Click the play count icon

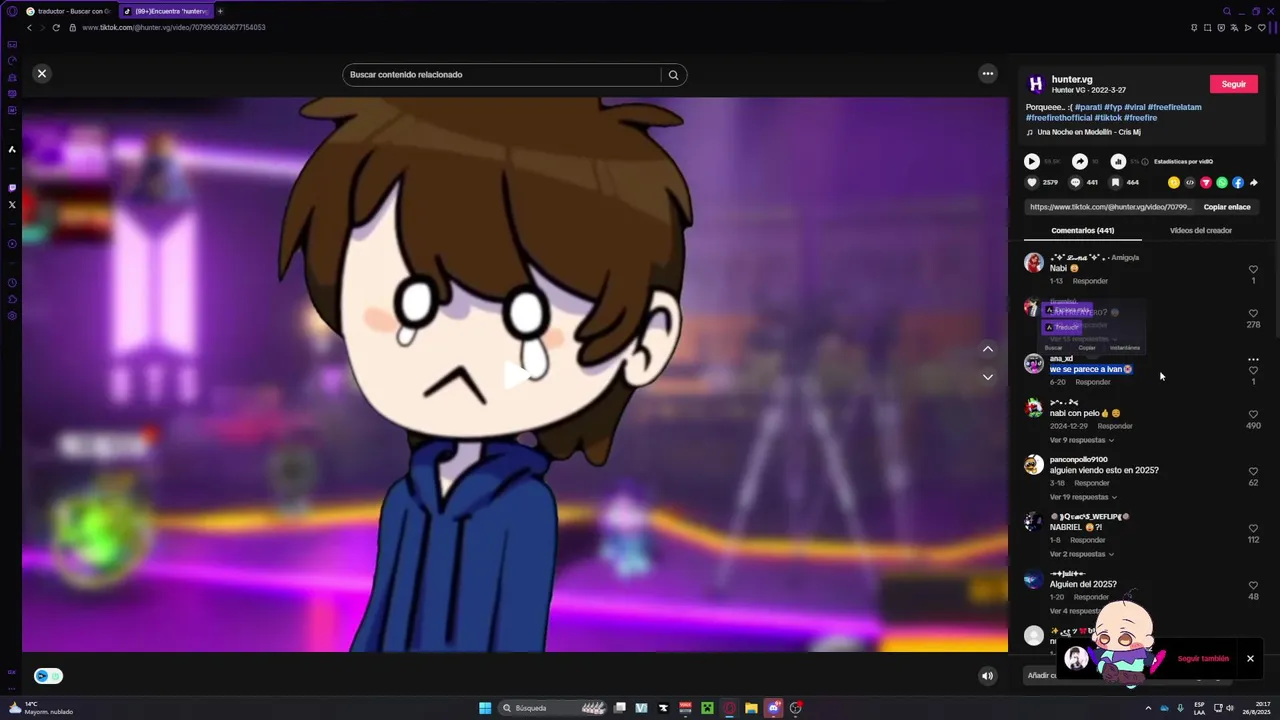[1032, 161]
